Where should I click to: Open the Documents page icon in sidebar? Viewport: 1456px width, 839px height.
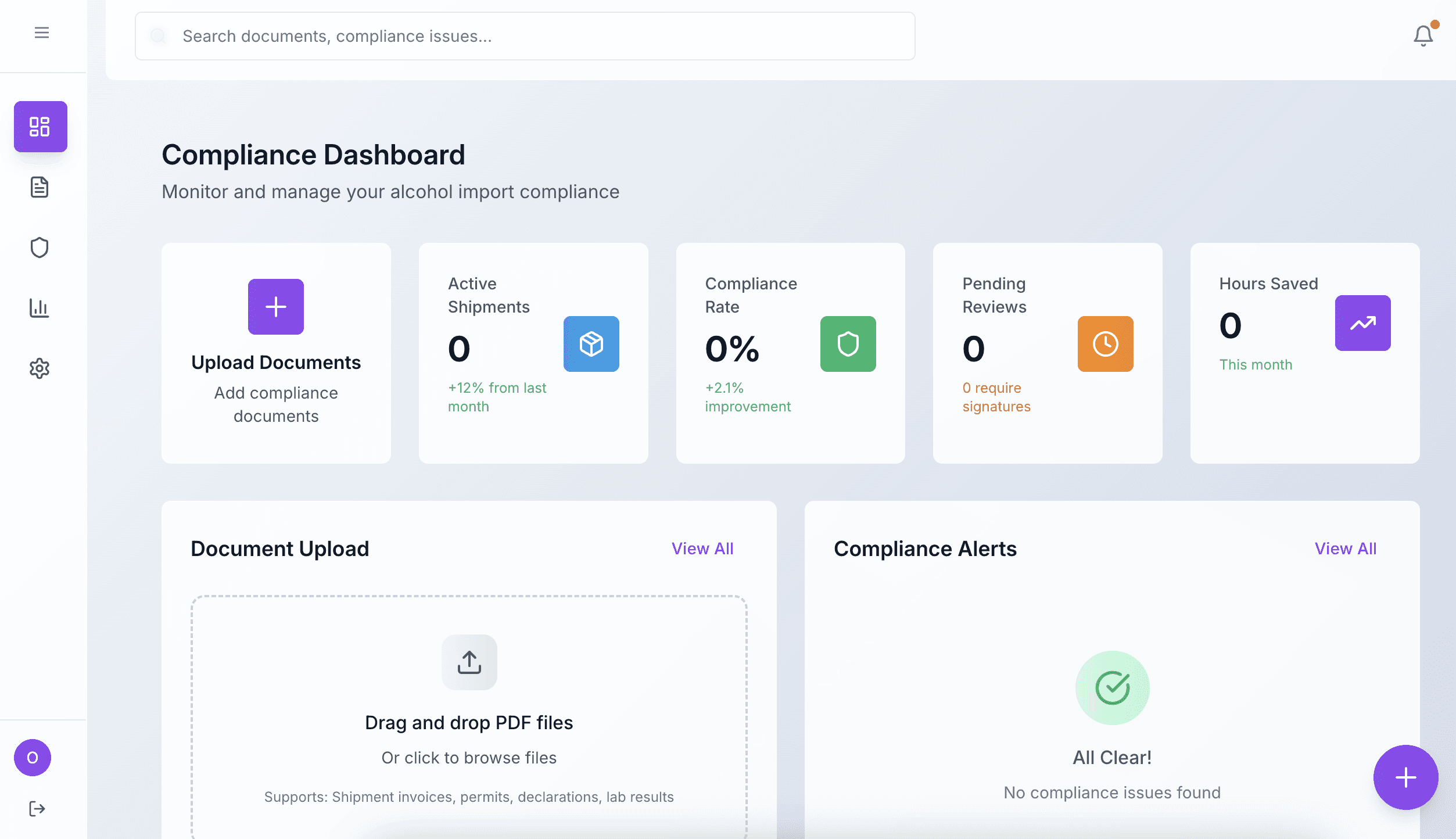(x=40, y=187)
